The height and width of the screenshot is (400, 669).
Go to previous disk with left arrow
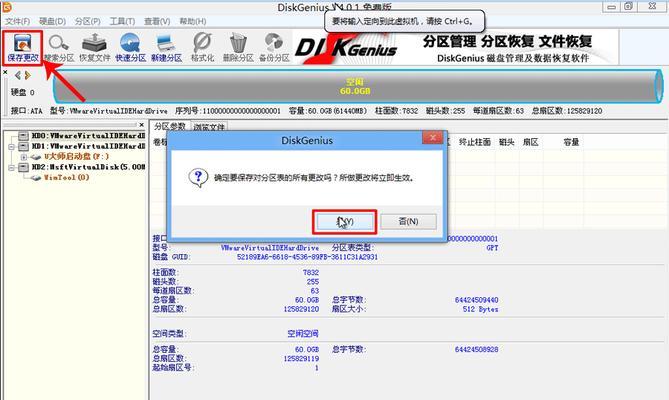tap(17, 75)
